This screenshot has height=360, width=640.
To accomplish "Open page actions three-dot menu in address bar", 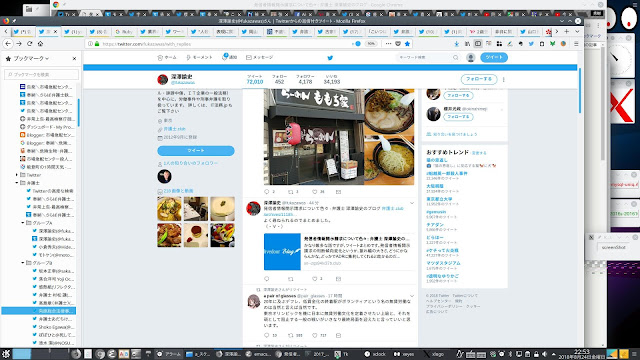I will (388, 44).
